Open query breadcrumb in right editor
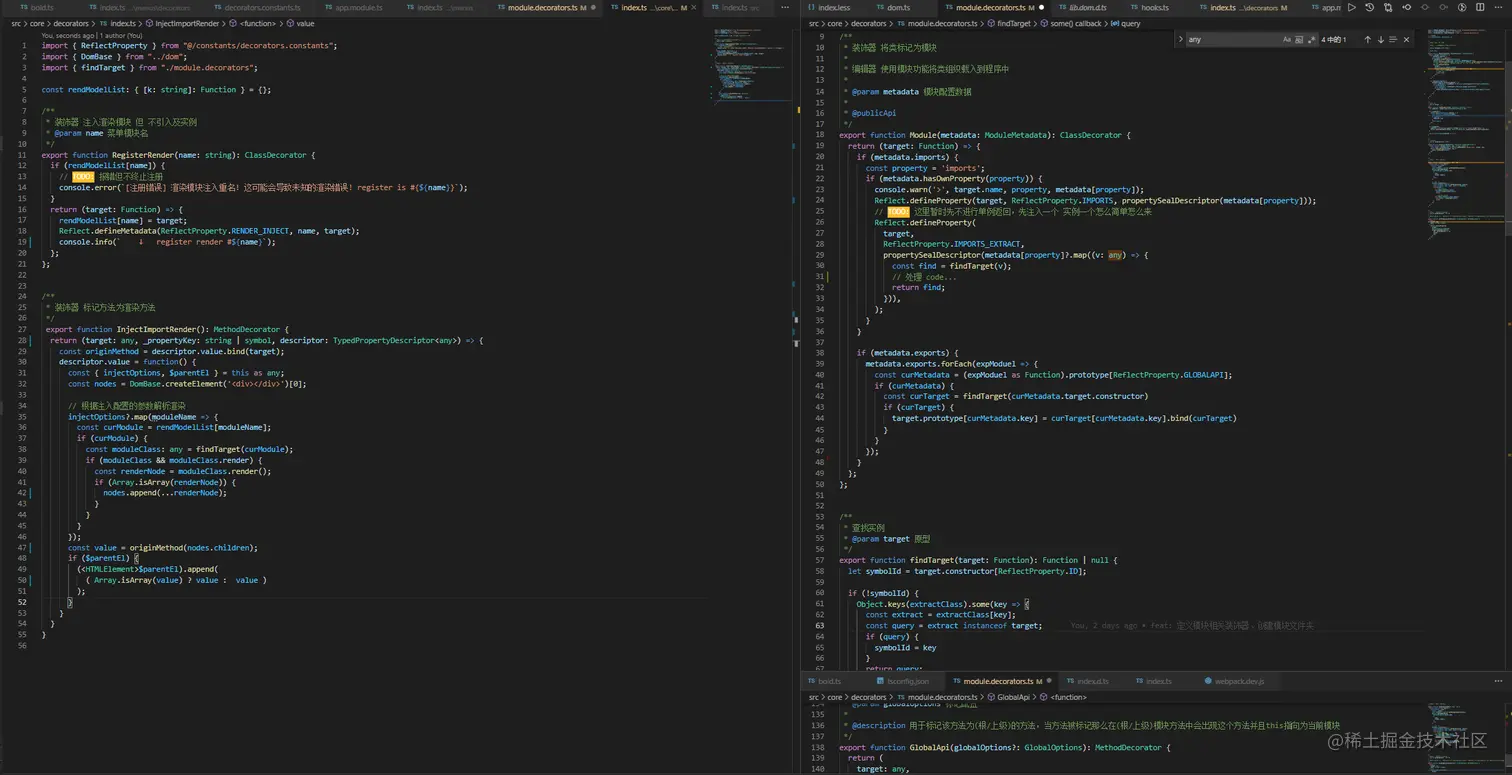The width and height of the screenshot is (1512, 775). pos(1125,23)
